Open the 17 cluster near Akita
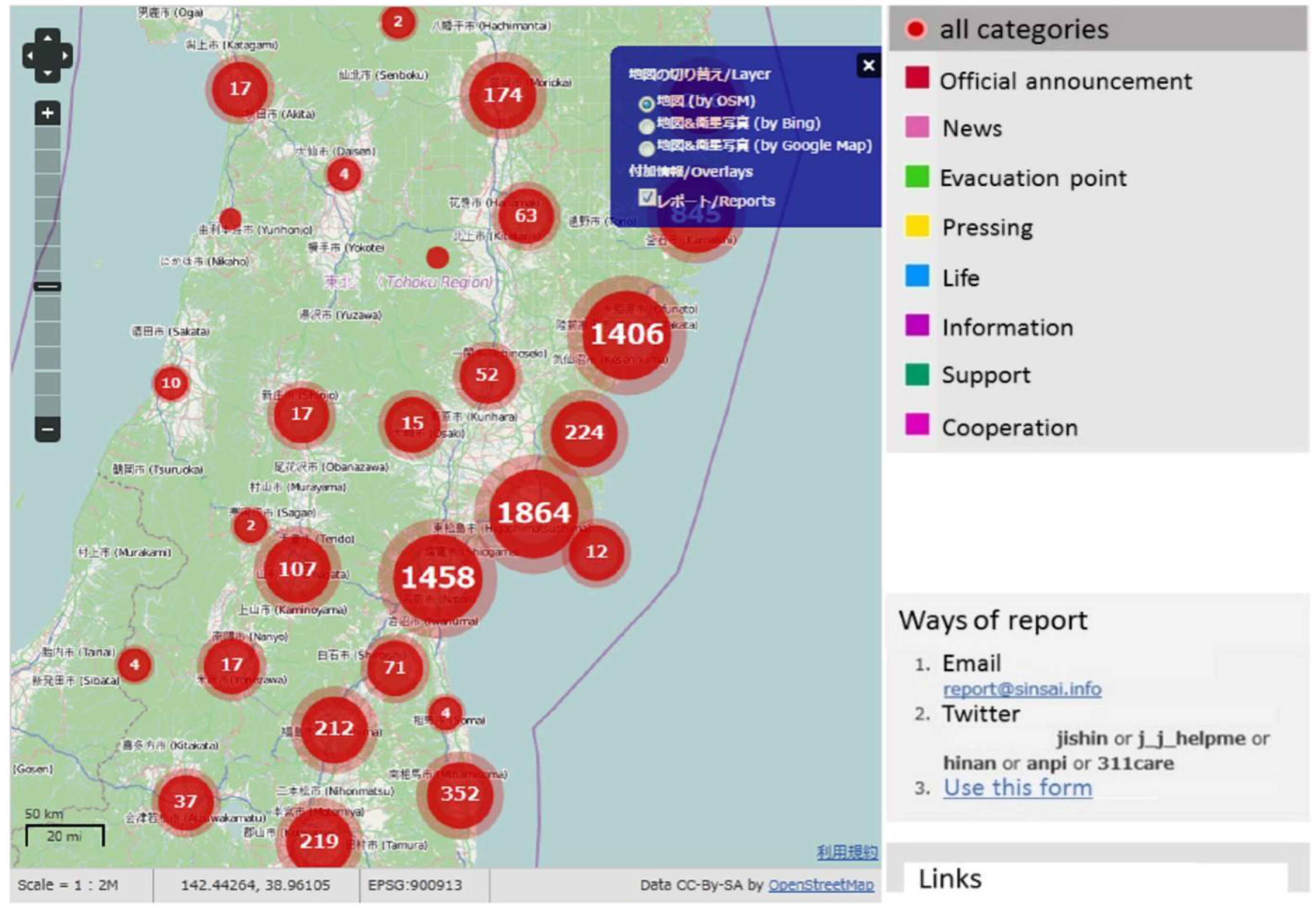Viewport: 1316px width, 908px height. pos(240,89)
